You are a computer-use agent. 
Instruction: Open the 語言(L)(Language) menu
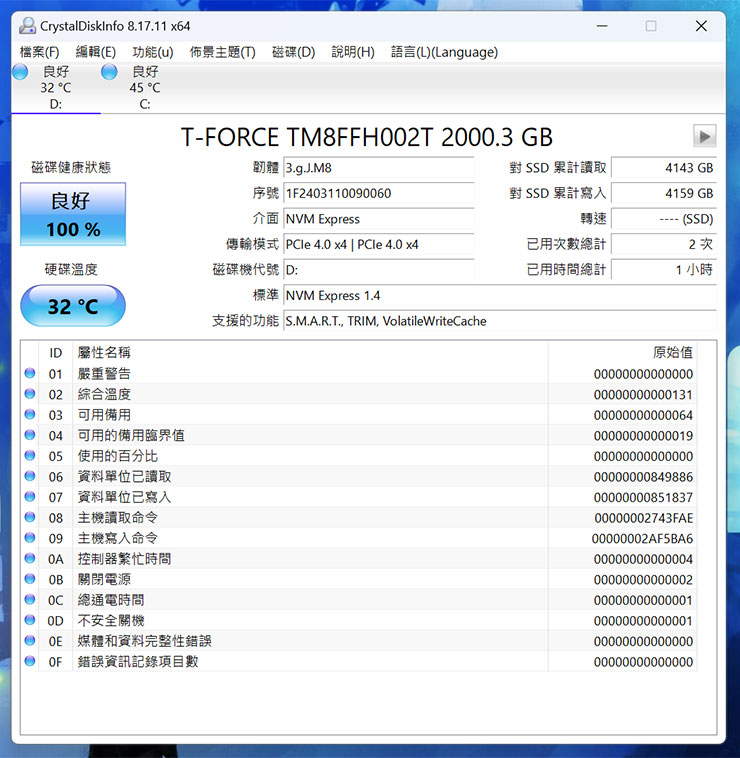pos(444,52)
